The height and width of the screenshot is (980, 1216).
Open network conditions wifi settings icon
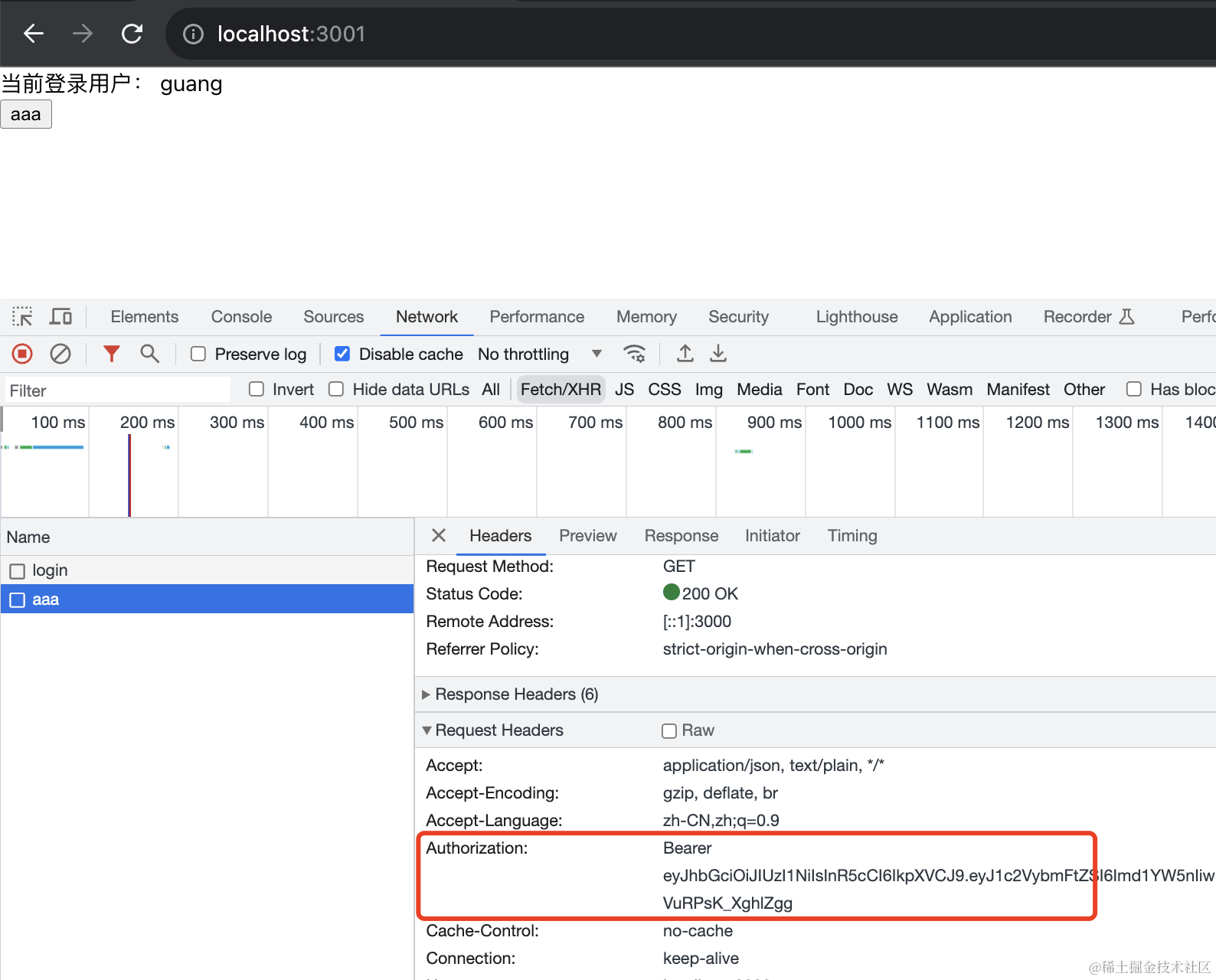(634, 354)
